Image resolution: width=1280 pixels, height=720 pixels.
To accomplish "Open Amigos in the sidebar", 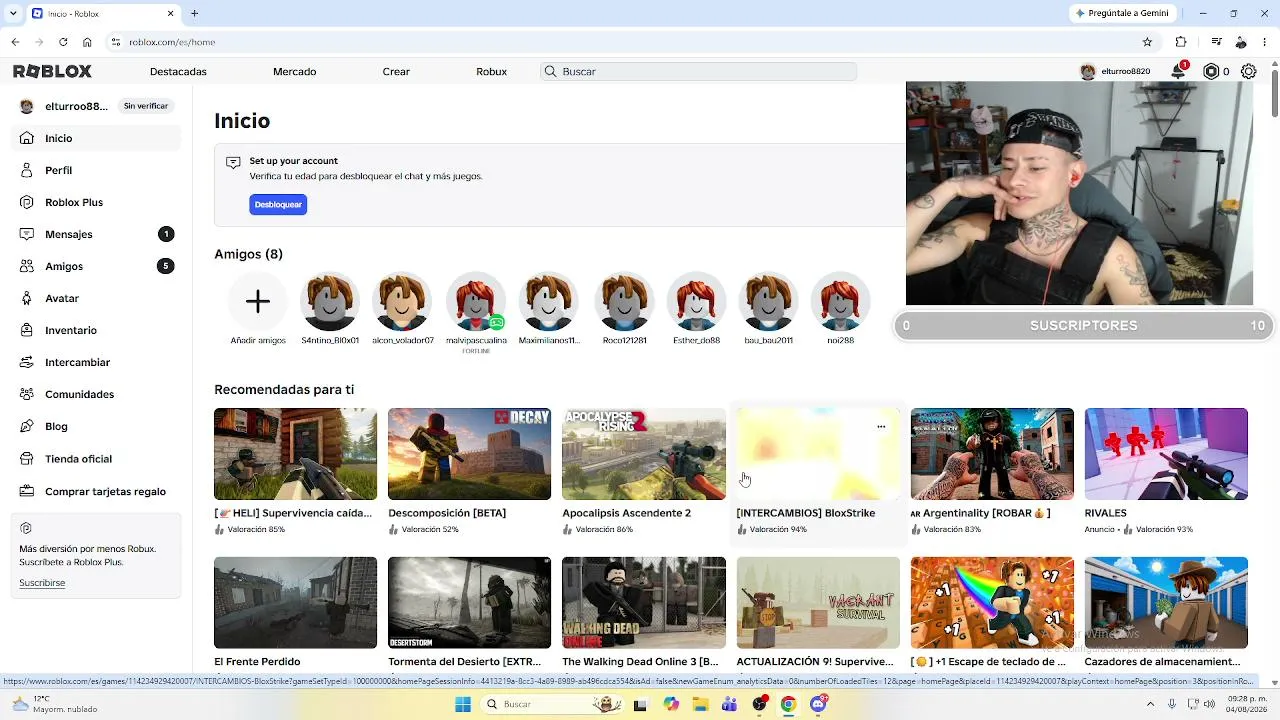I will [x=97, y=266].
